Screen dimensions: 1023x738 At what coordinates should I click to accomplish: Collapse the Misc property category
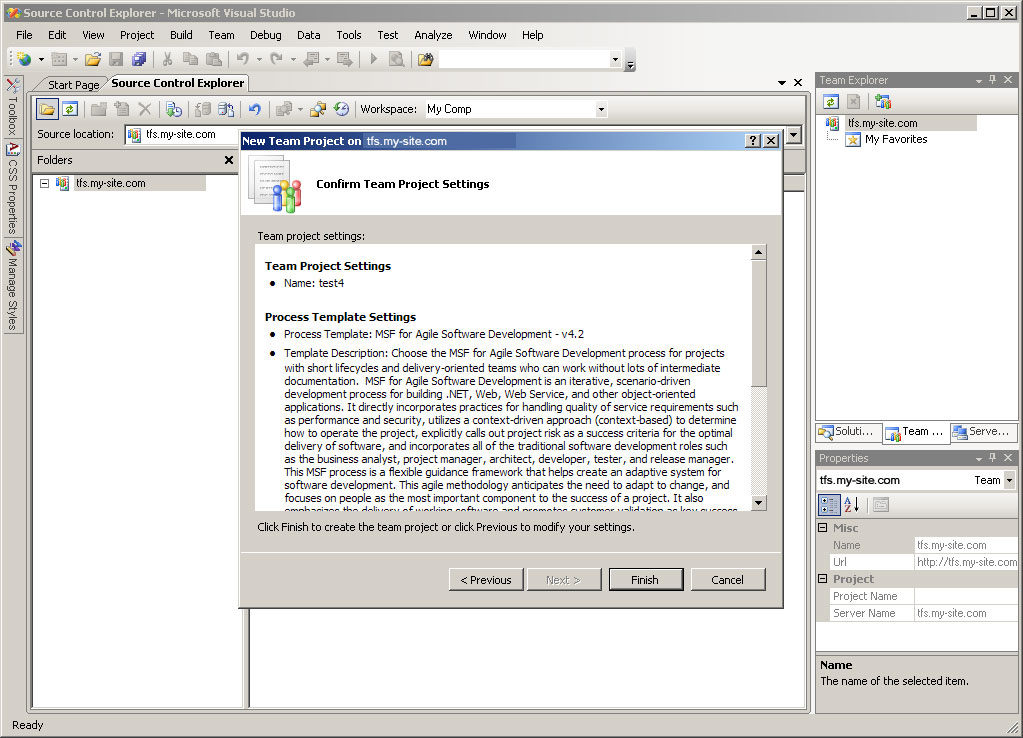click(823, 527)
